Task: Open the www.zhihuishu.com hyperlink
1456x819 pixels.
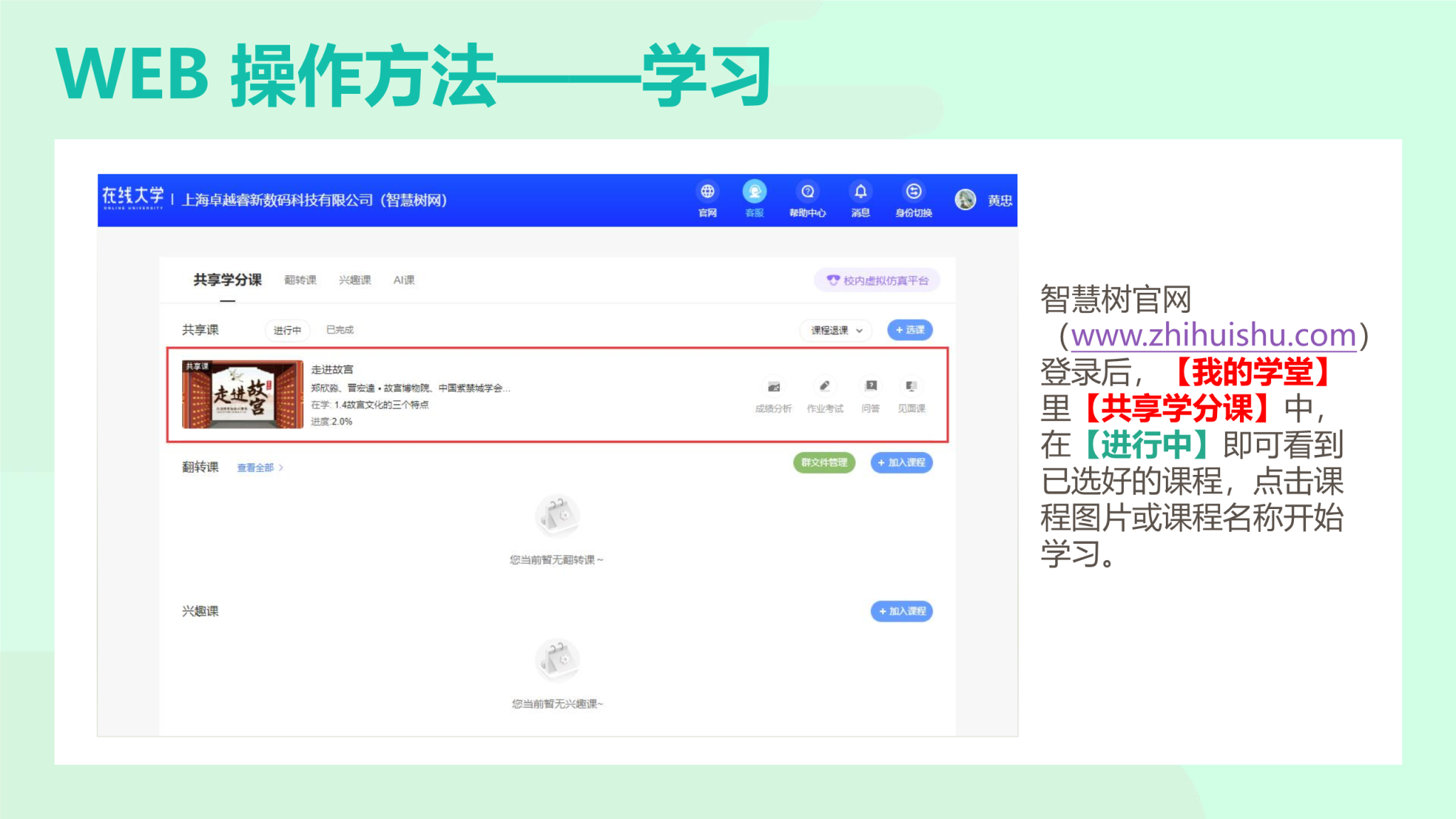Action: tap(1214, 336)
